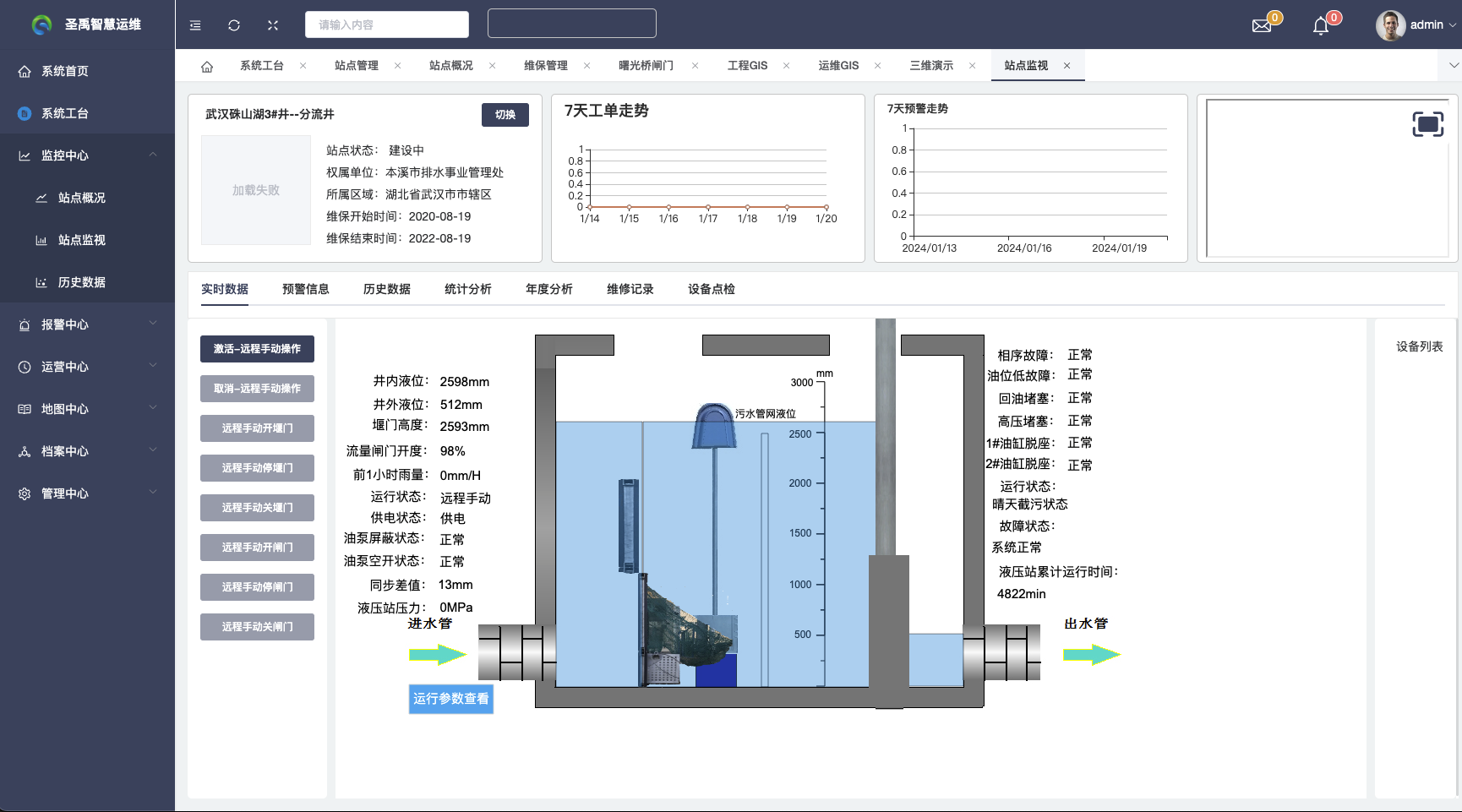Click the 切换 station switch button
The width and height of the screenshot is (1462, 812).
(505, 115)
